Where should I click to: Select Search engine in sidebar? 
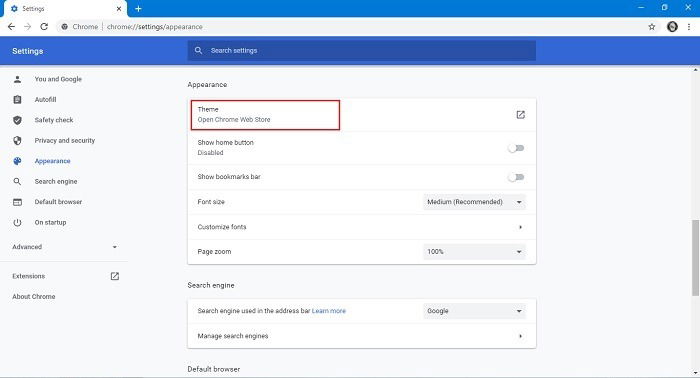tap(56, 182)
